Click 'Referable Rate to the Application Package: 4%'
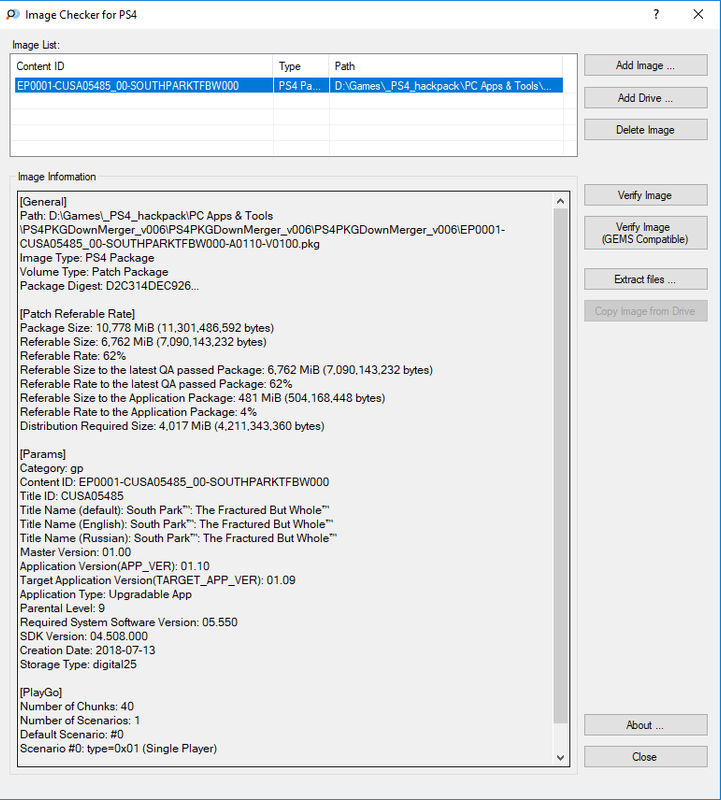Screen dimensions: 721x800 pyautogui.click(x=138, y=412)
